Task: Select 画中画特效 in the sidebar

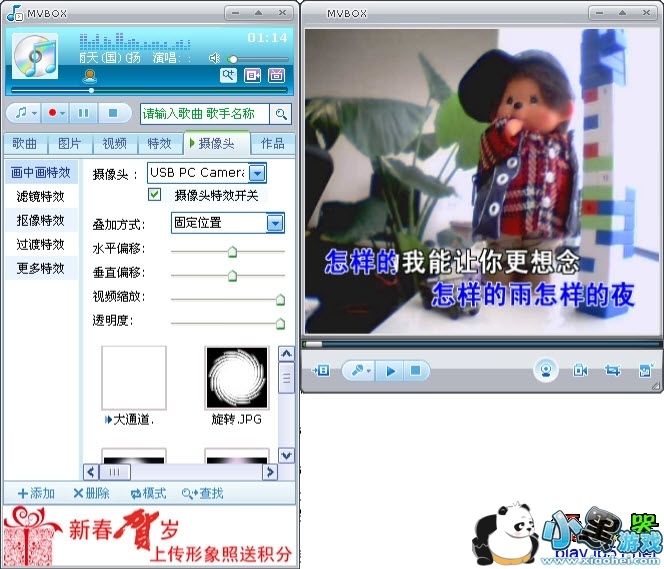Action: (41, 172)
